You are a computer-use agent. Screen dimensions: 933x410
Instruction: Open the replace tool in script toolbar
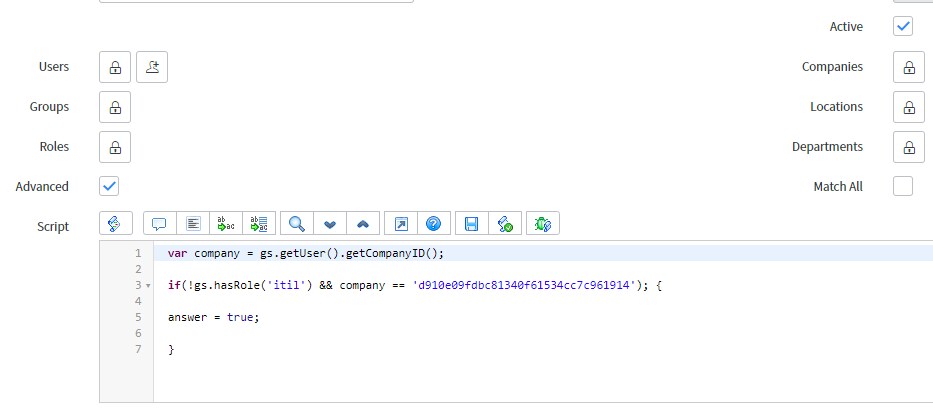tap(226, 224)
